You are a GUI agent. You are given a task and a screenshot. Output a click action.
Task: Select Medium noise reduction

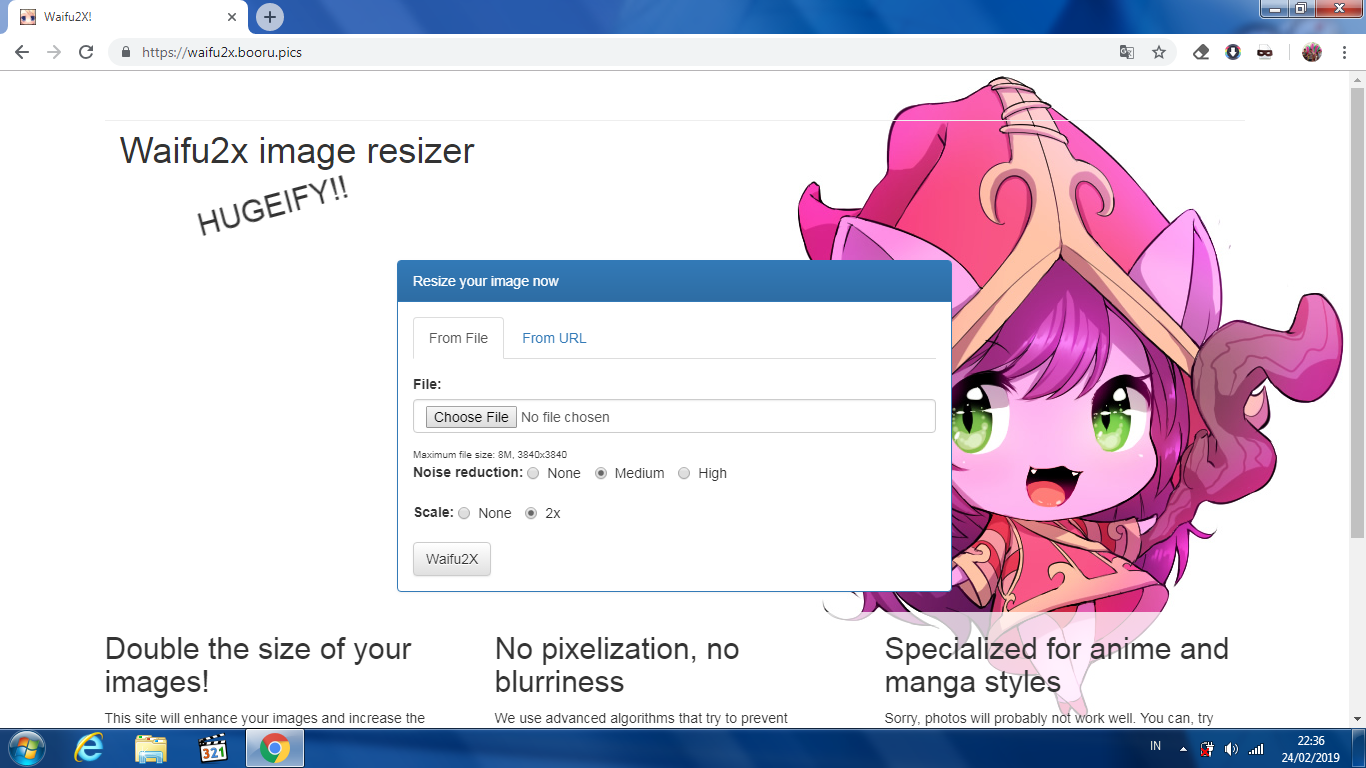coord(601,473)
